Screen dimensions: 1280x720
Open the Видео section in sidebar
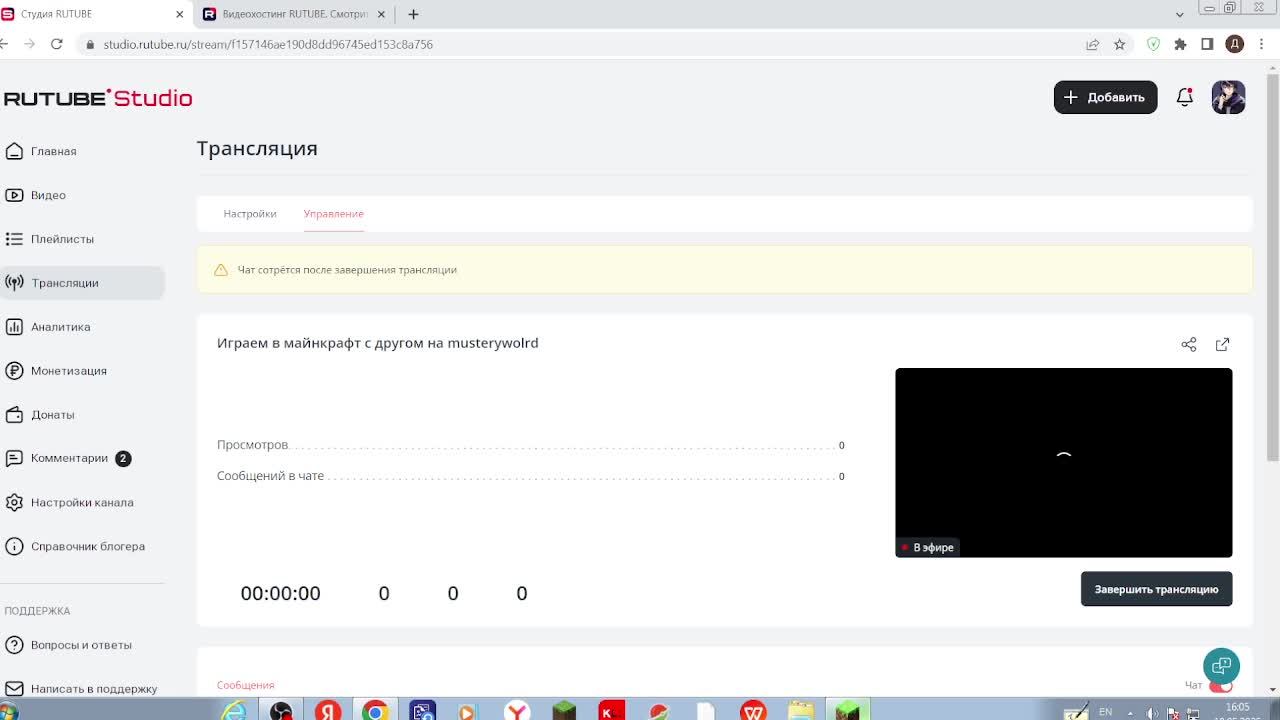click(36, 195)
